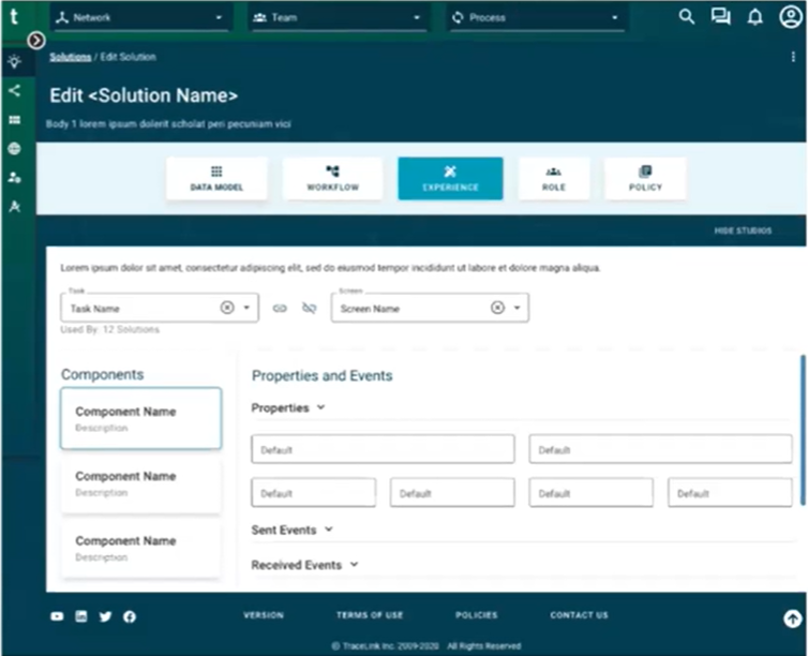Screen dimensions: 808x656
Task: Click the first small Default field in second row
Action: pyautogui.click(x=313, y=493)
